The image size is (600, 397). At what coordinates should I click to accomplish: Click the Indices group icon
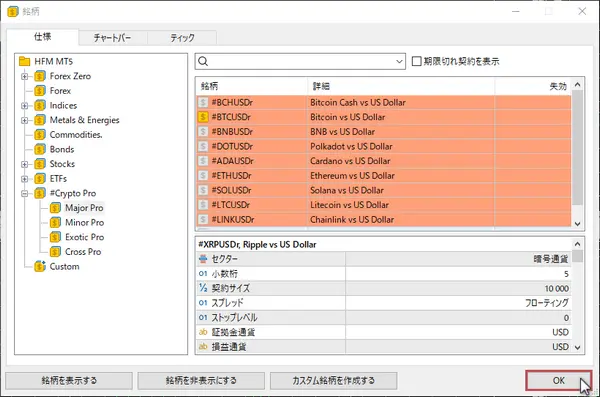pos(40,105)
